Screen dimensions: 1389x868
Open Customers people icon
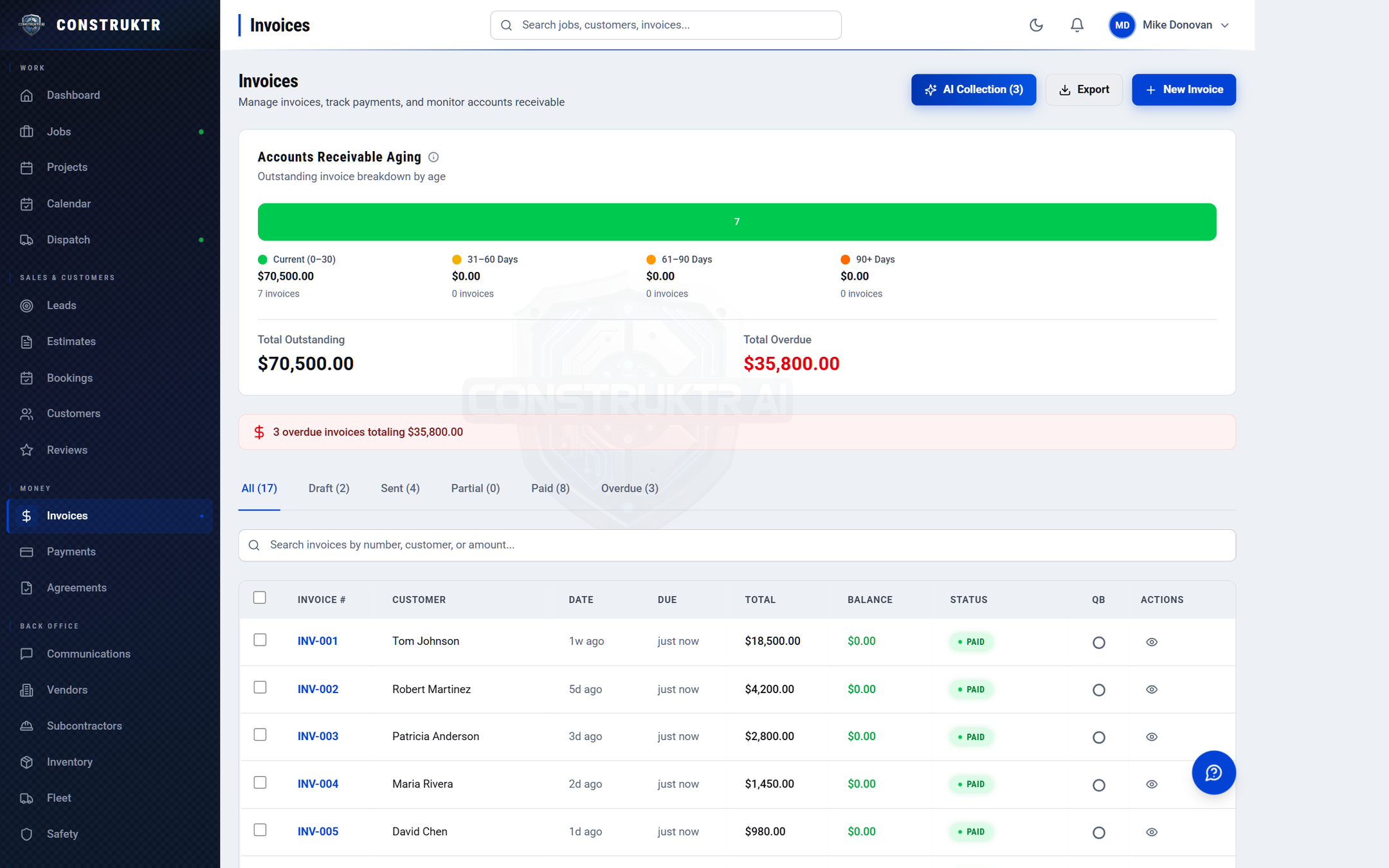pyautogui.click(x=26, y=413)
